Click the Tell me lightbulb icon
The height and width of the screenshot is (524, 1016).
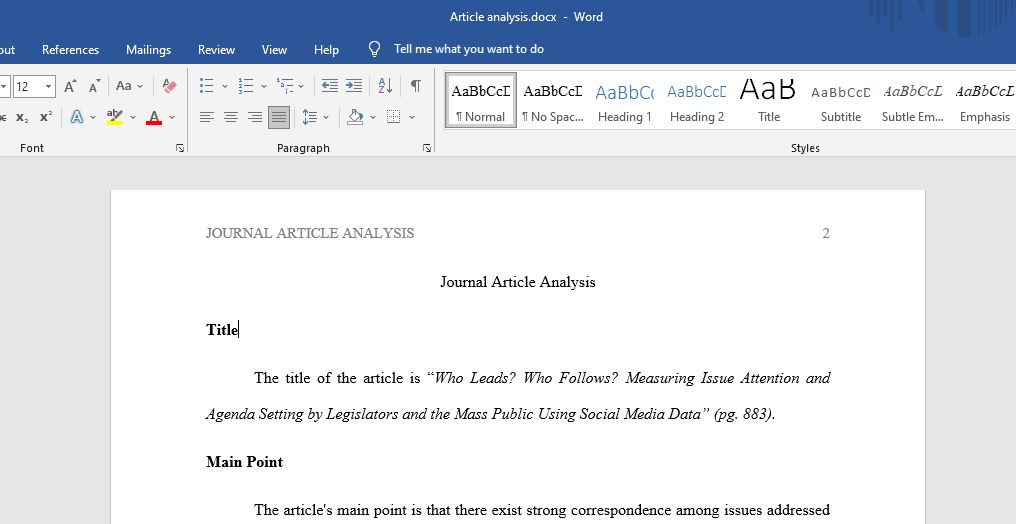pos(375,49)
